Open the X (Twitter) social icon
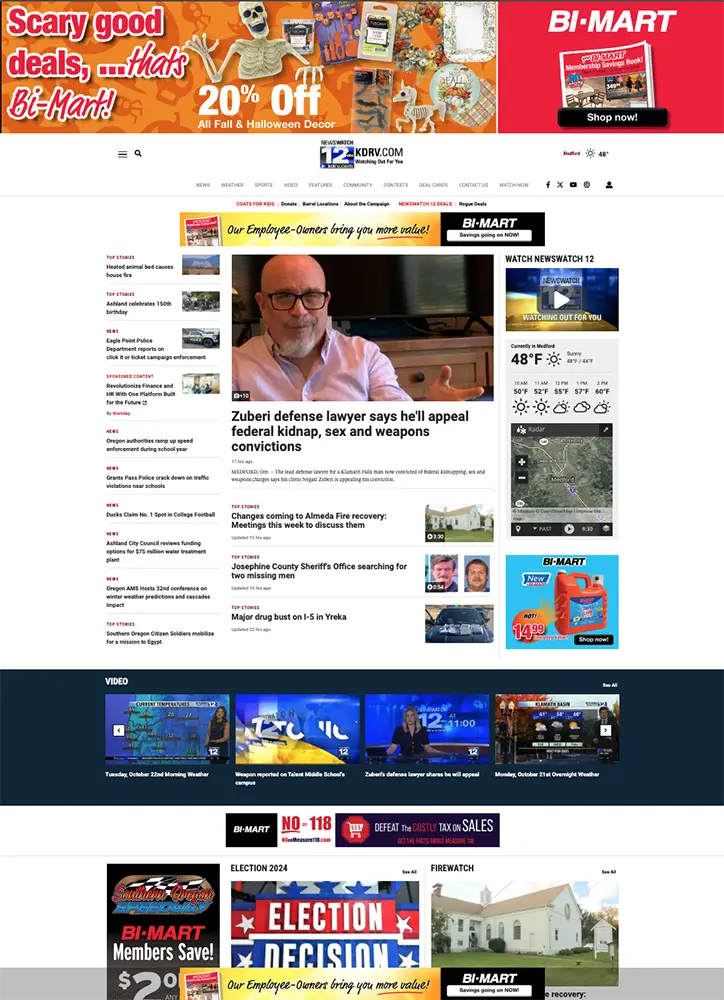Screen dimensions: 724x1000 560,185
